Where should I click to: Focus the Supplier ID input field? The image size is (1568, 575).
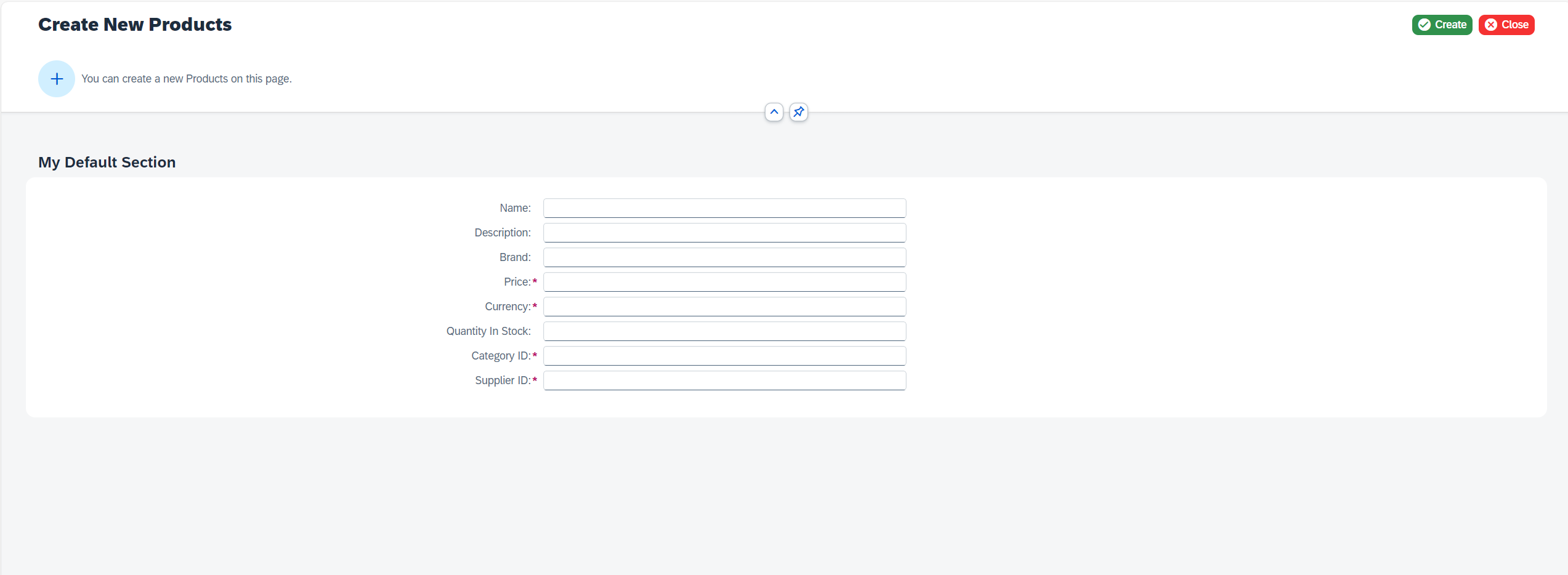click(x=724, y=380)
